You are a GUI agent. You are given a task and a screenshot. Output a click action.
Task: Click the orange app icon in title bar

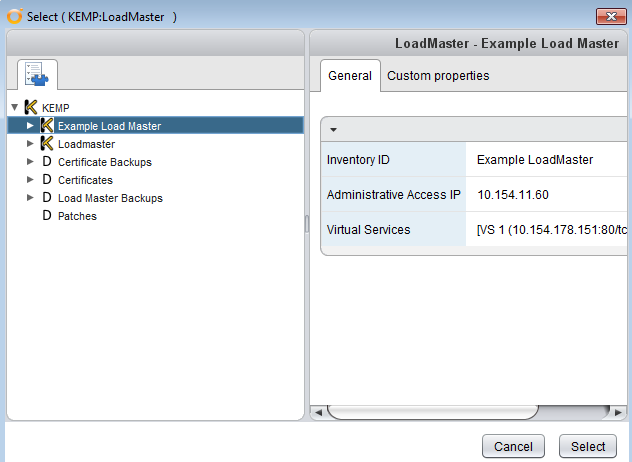point(15,17)
